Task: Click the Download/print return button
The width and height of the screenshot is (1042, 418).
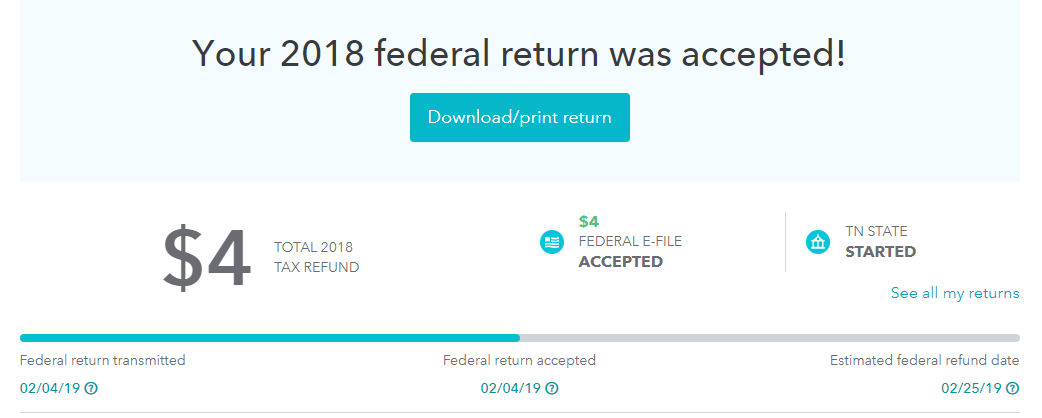Action: 520,118
